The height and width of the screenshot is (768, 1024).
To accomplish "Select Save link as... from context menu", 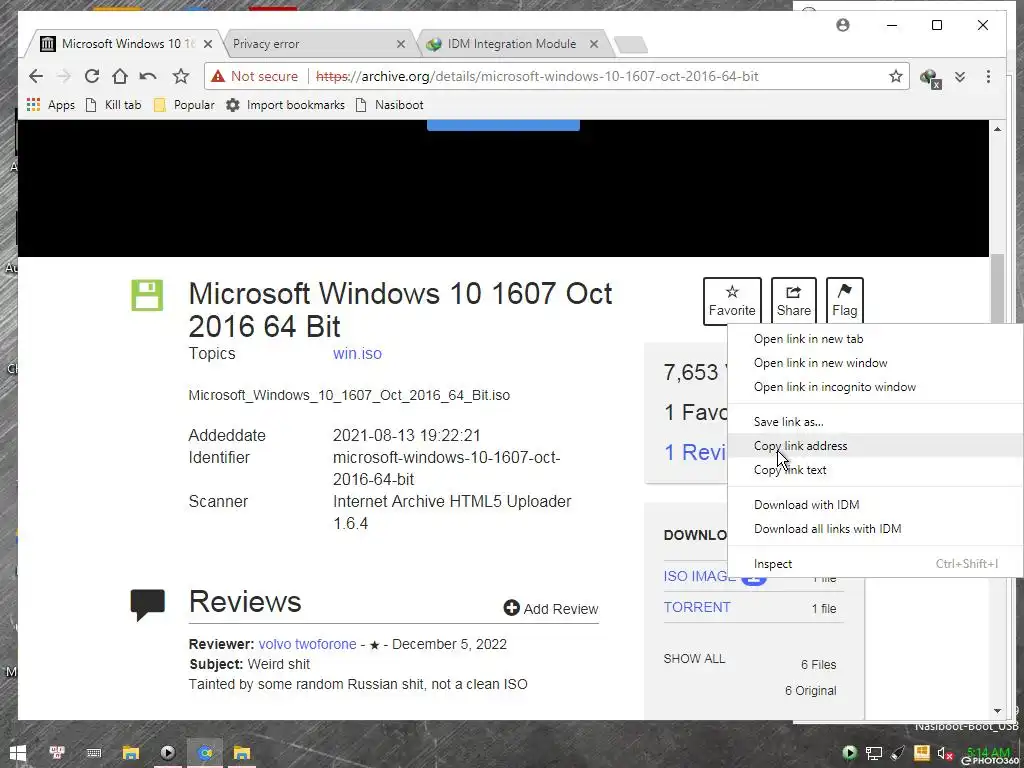I will click(x=875, y=422).
